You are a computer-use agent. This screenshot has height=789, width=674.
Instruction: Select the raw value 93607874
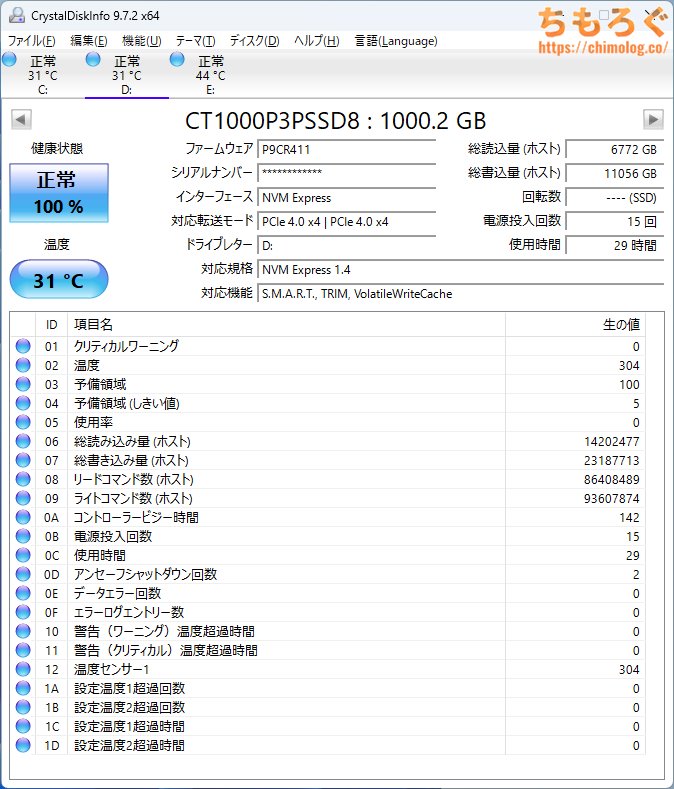pos(612,499)
